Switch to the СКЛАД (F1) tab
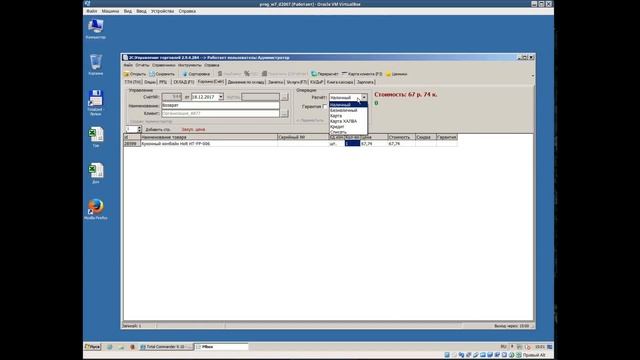The image size is (640, 360). pyautogui.click(x=183, y=82)
